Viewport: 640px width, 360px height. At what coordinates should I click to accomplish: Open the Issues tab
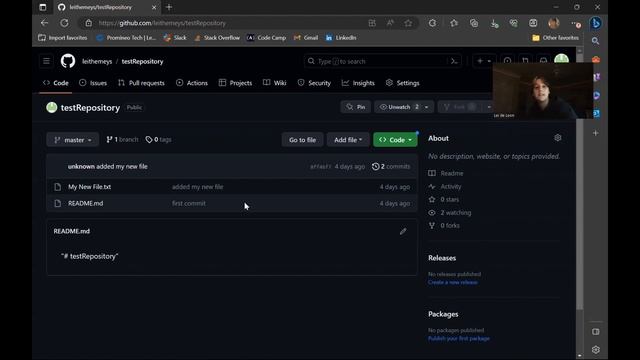pos(93,83)
